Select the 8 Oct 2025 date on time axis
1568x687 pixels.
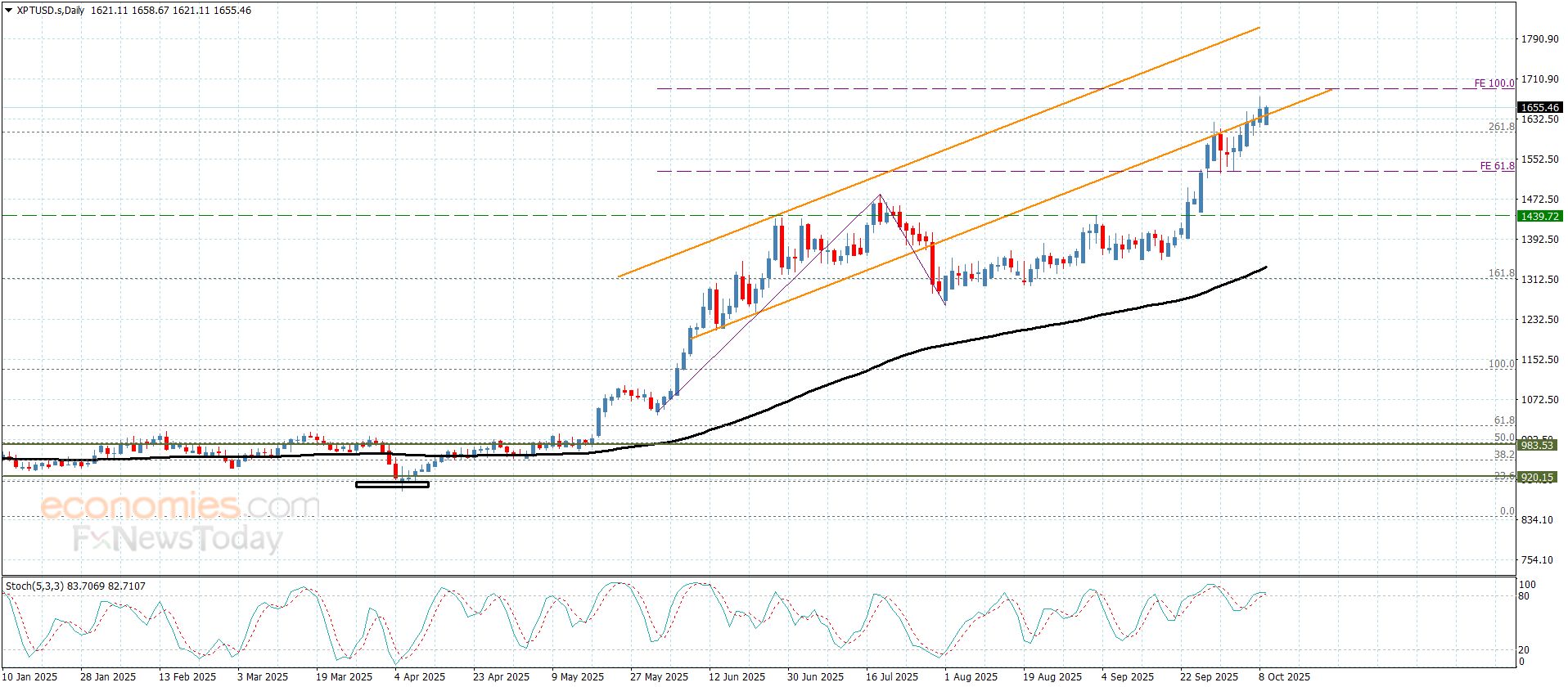tap(1284, 677)
